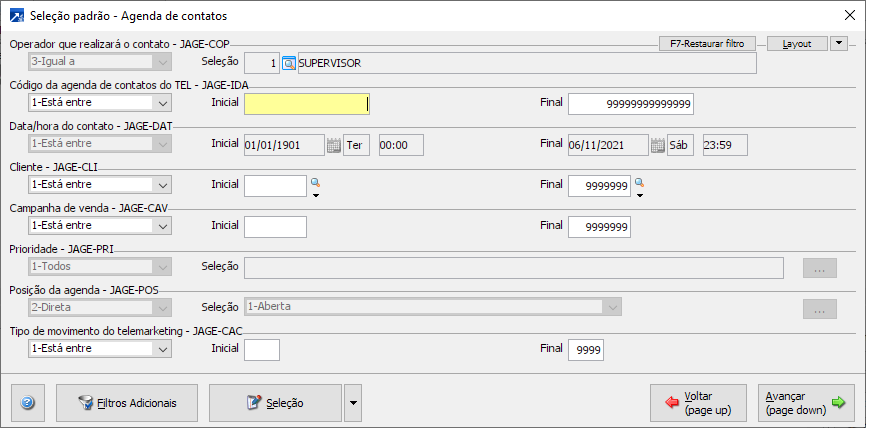Click Final date field 06/11/2021
Screen dimensions: 880x435
click(x=608, y=145)
